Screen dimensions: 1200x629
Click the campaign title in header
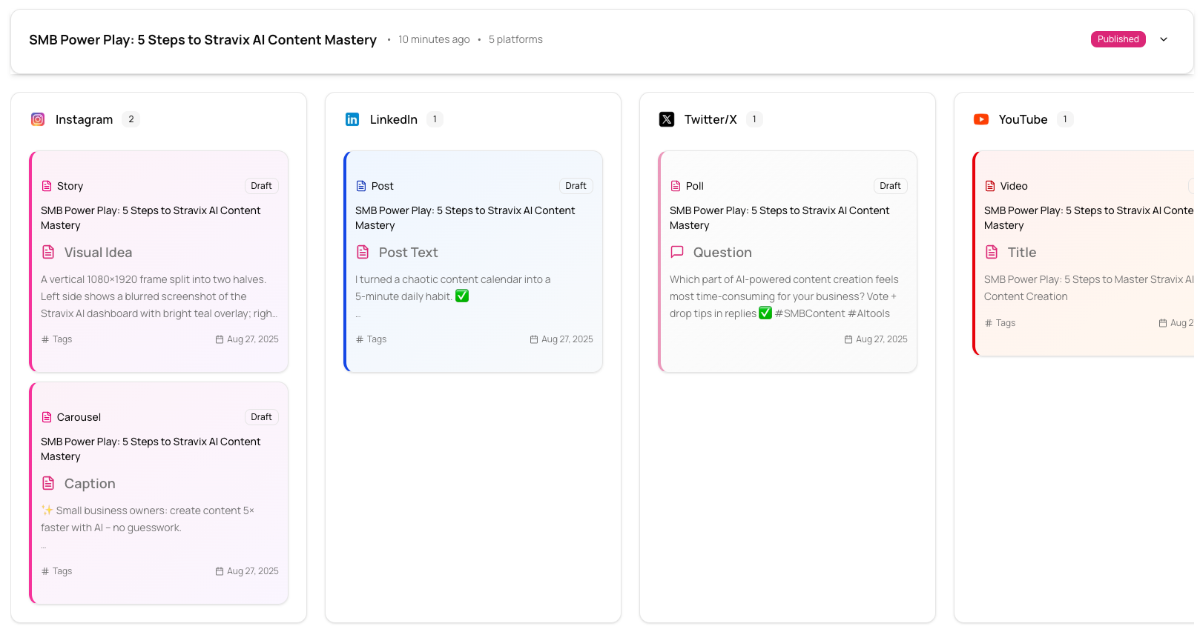tap(202, 40)
